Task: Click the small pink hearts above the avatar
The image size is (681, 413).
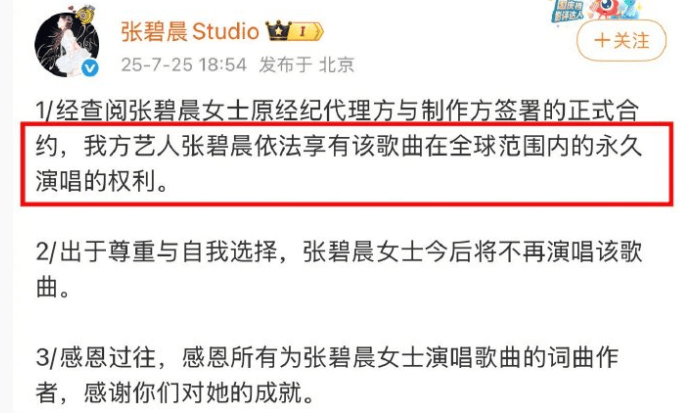Action: click(x=70, y=10)
